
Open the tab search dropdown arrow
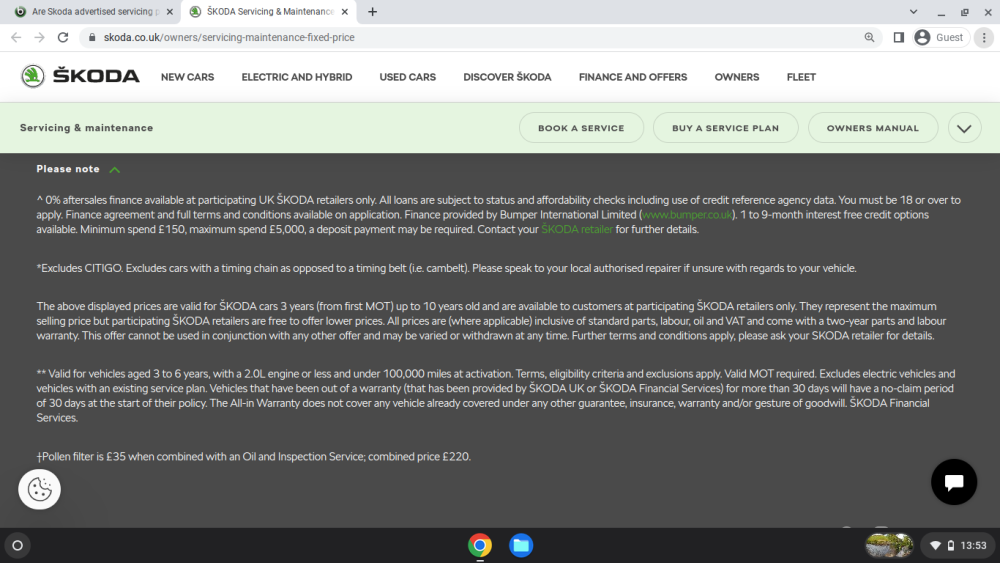pyautogui.click(x=913, y=11)
